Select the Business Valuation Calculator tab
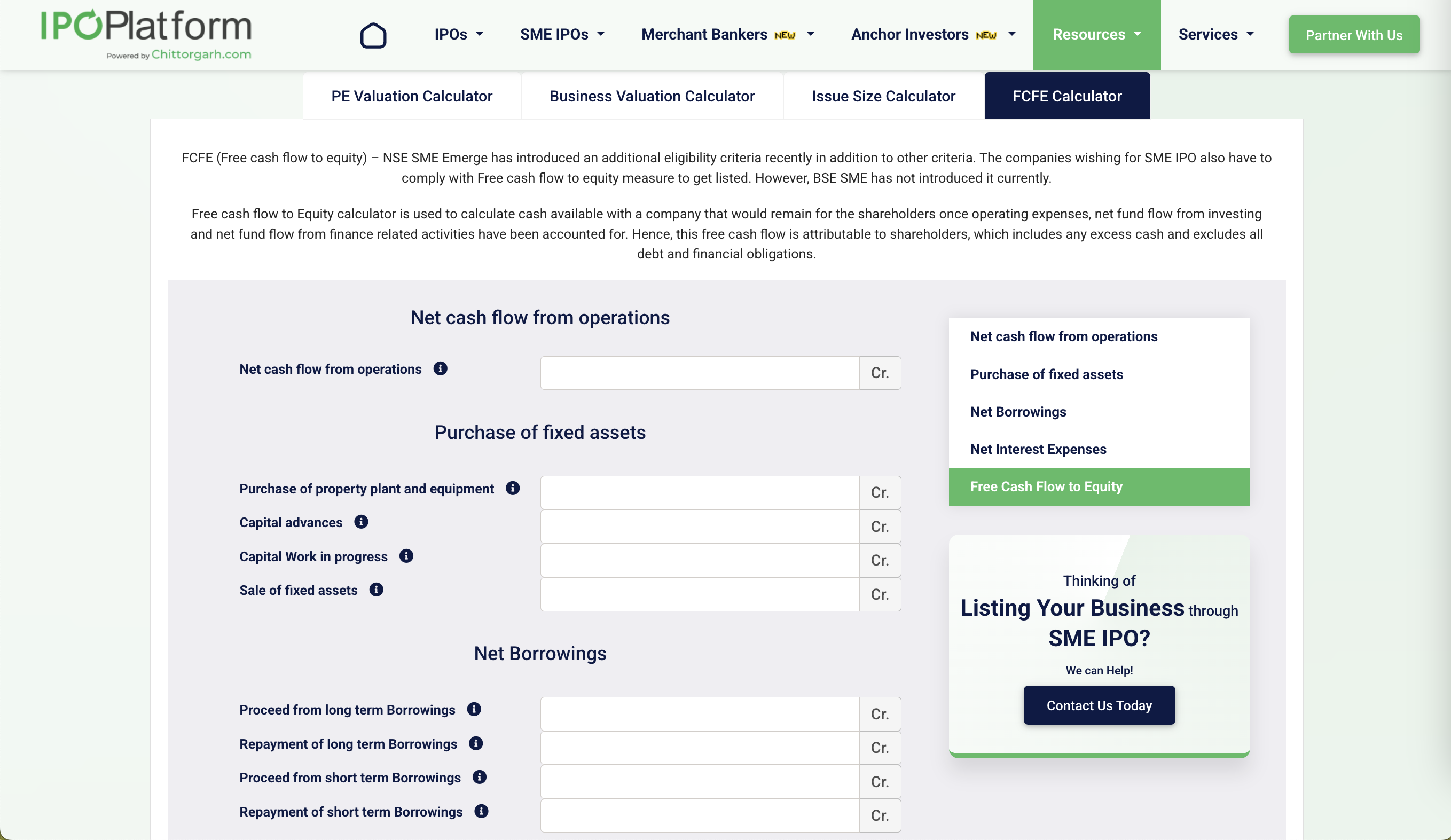Image resolution: width=1451 pixels, height=840 pixels. (652, 95)
